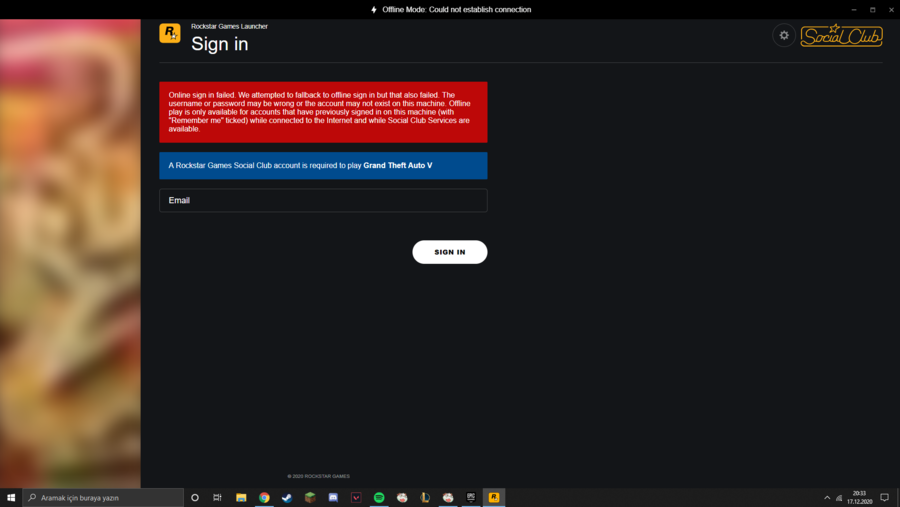
Task: Open the red V icon in taskbar
Action: coord(356,497)
